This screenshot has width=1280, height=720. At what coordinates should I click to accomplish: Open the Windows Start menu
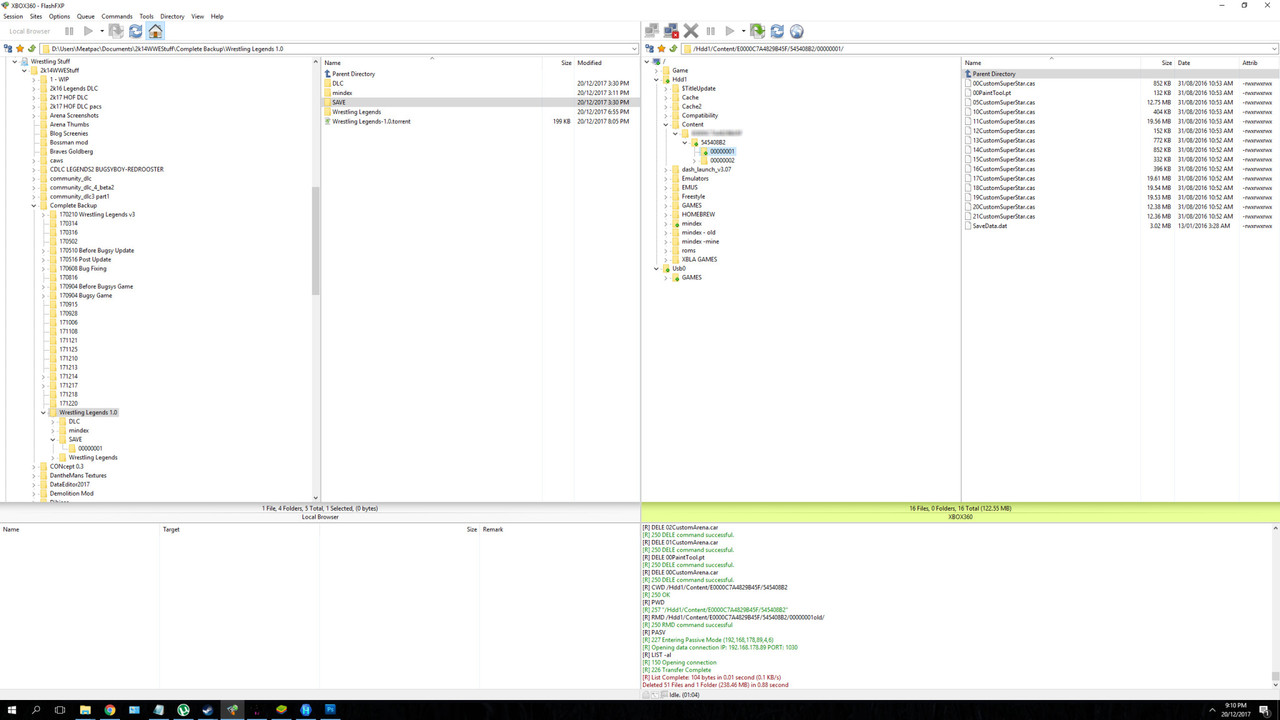coord(12,710)
